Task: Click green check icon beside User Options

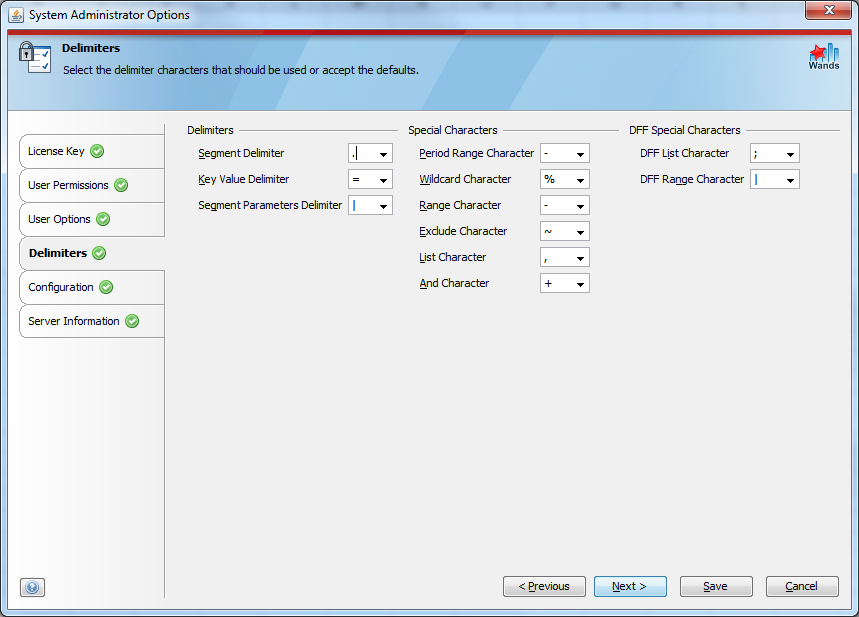Action: pos(103,219)
